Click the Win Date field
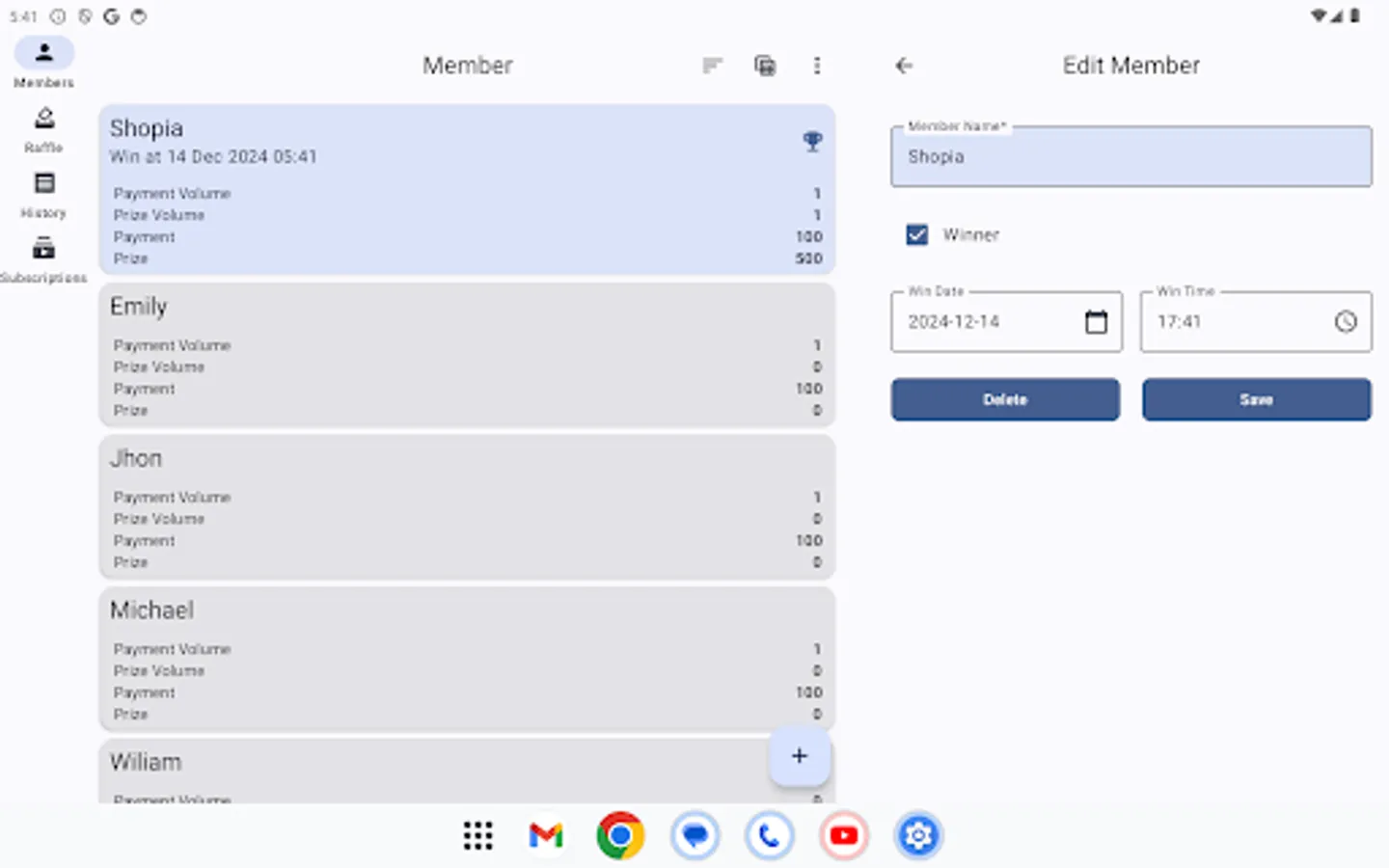The width and height of the screenshot is (1389, 868). (x=1006, y=321)
